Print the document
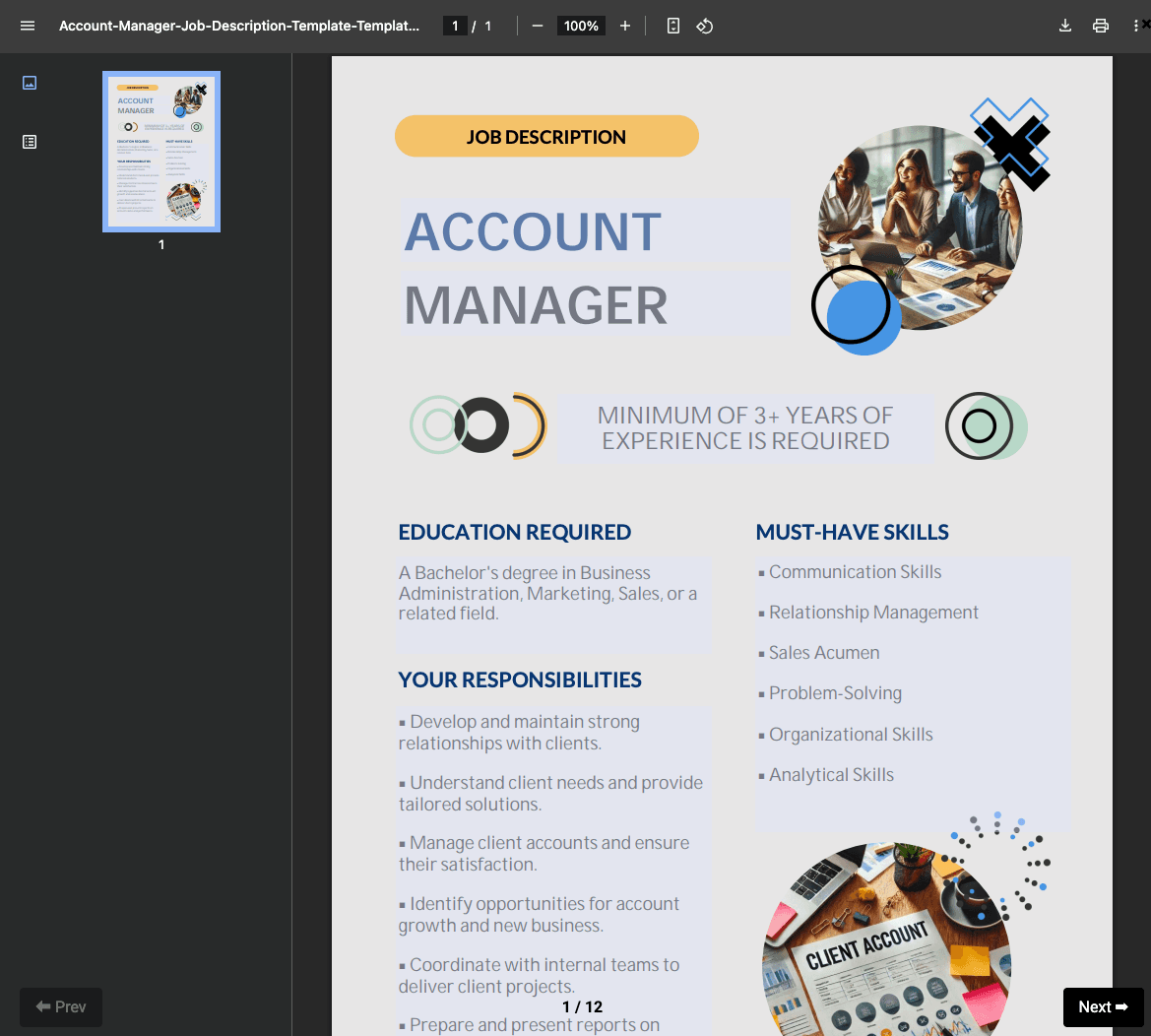 (1101, 26)
